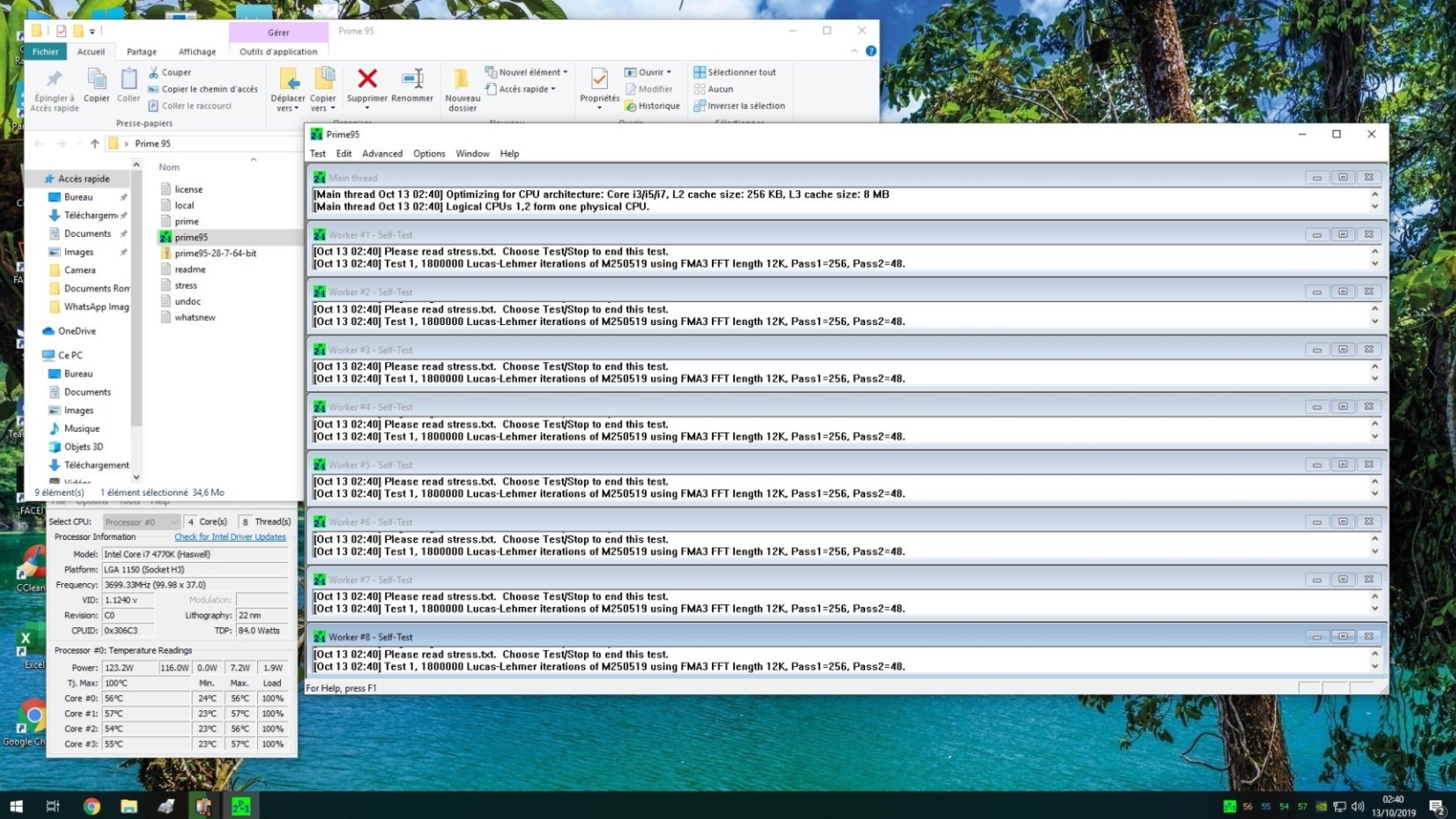Click Modifier in the Explorer ribbon

pyautogui.click(x=649, y=89)
